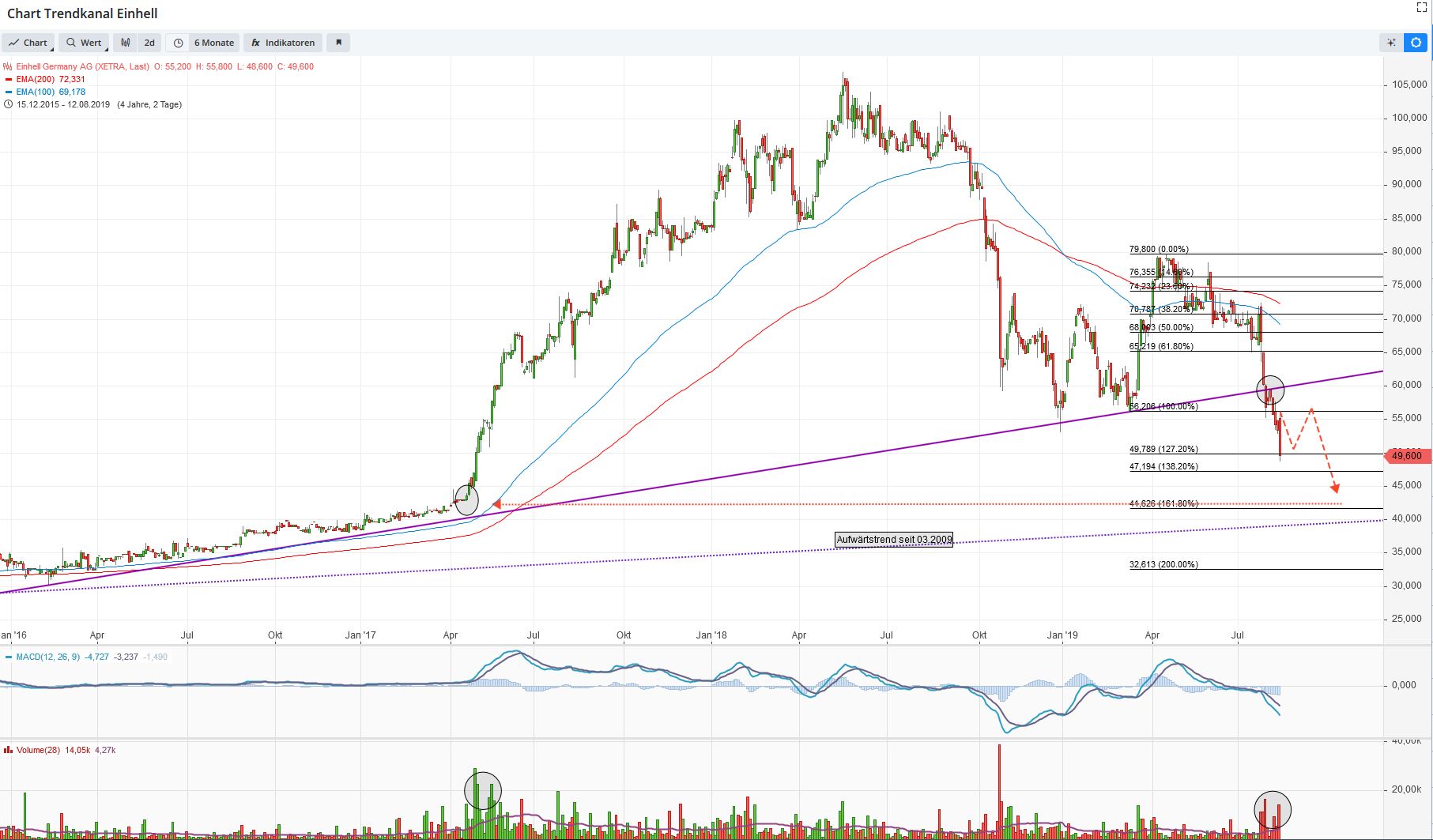Enter fullscreen chart mode
The height and width of the screenshot is (840, 1433).
click(1421, 8)
